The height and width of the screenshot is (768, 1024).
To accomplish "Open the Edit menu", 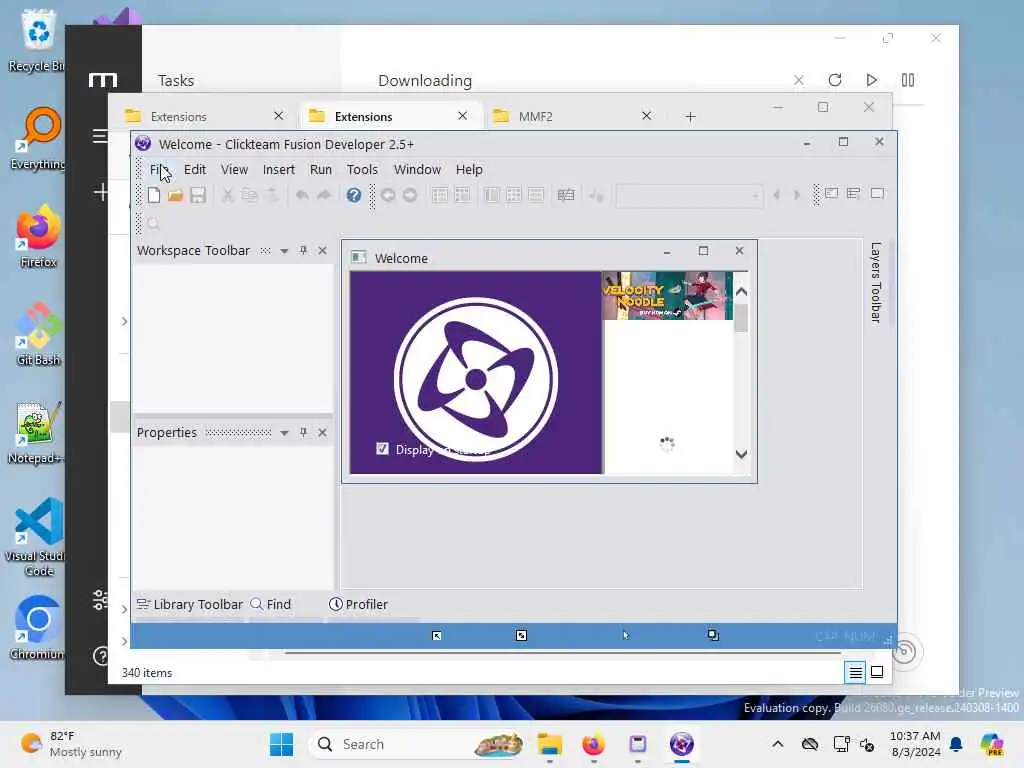I will [x=195, y=169].
